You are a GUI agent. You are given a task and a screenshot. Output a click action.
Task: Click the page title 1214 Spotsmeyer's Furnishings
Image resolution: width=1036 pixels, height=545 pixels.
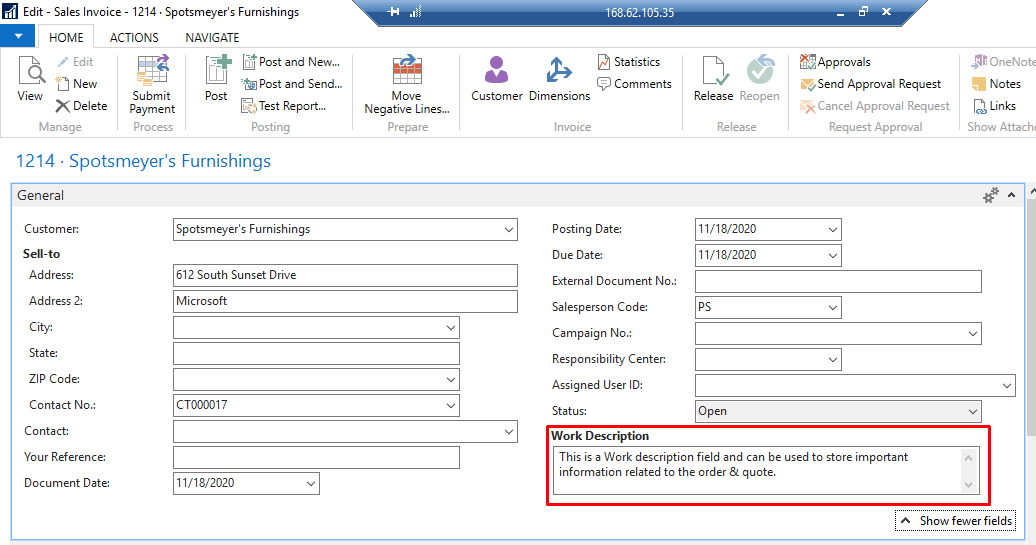point(143,161)
